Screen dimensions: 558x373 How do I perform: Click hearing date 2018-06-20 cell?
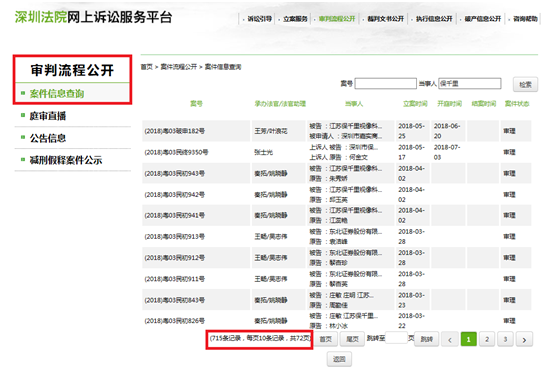tap(447, 131)
